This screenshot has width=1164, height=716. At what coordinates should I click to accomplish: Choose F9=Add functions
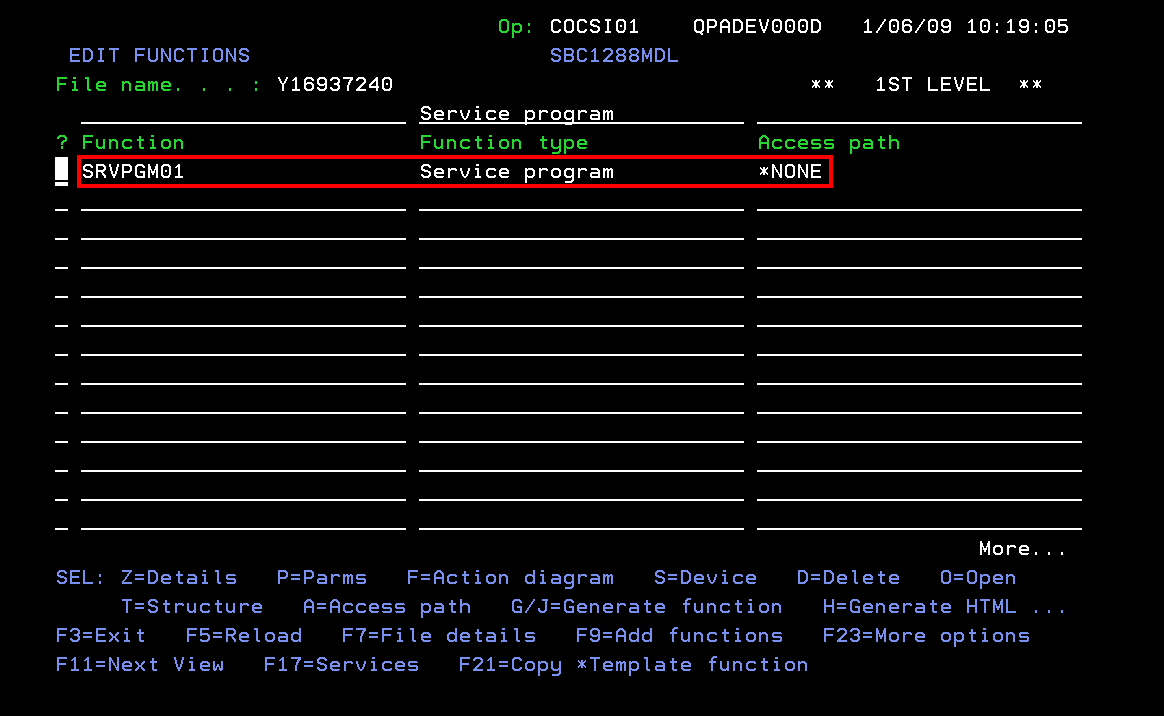(x=679, y=636)
